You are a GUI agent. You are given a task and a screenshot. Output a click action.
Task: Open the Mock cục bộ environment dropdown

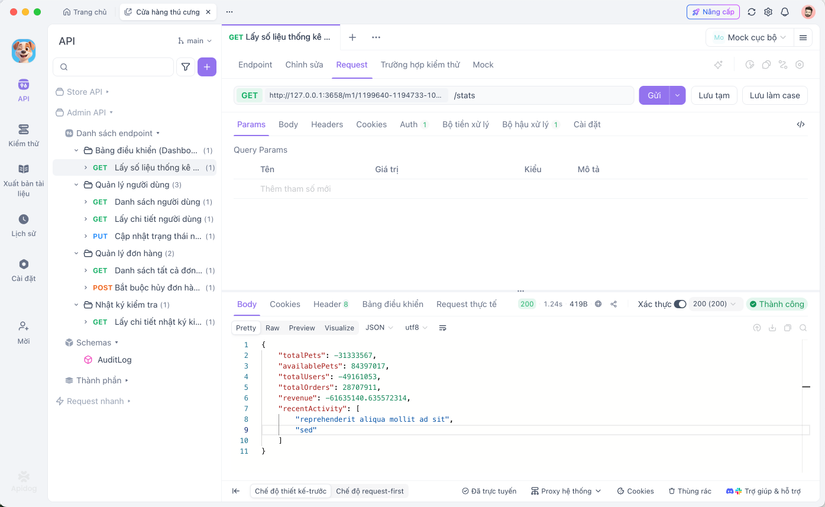tap(749, 37)
